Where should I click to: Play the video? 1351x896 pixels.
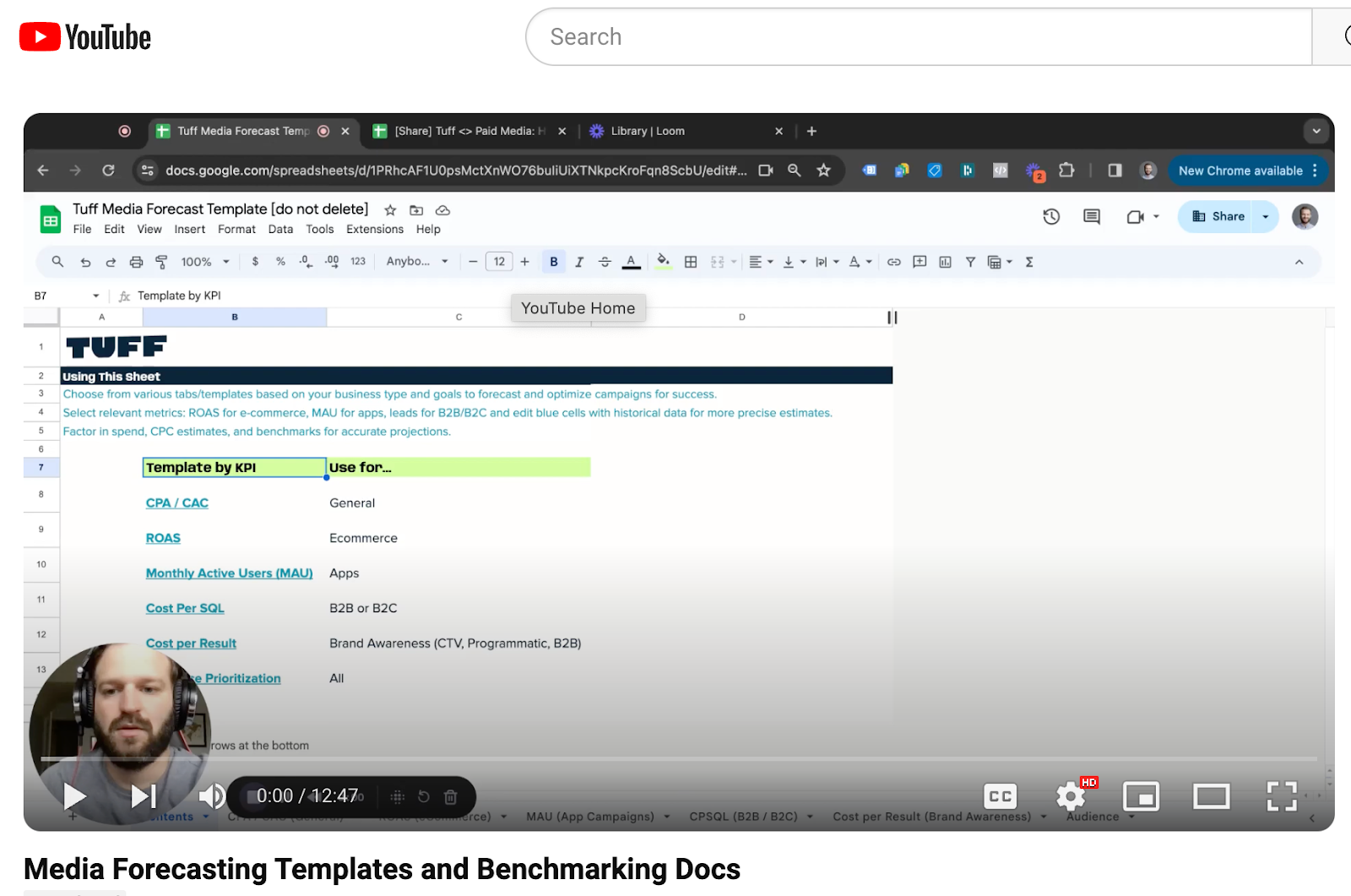click(74, 796)
